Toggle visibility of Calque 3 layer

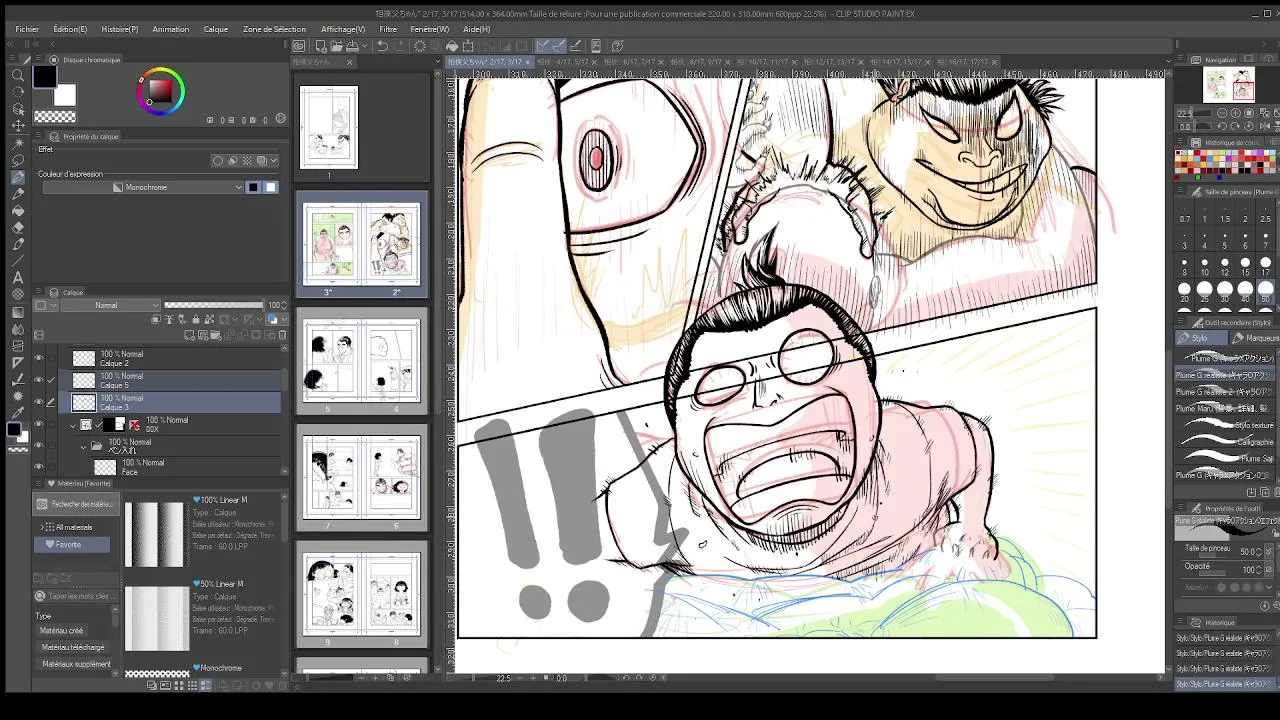[39, 402]
